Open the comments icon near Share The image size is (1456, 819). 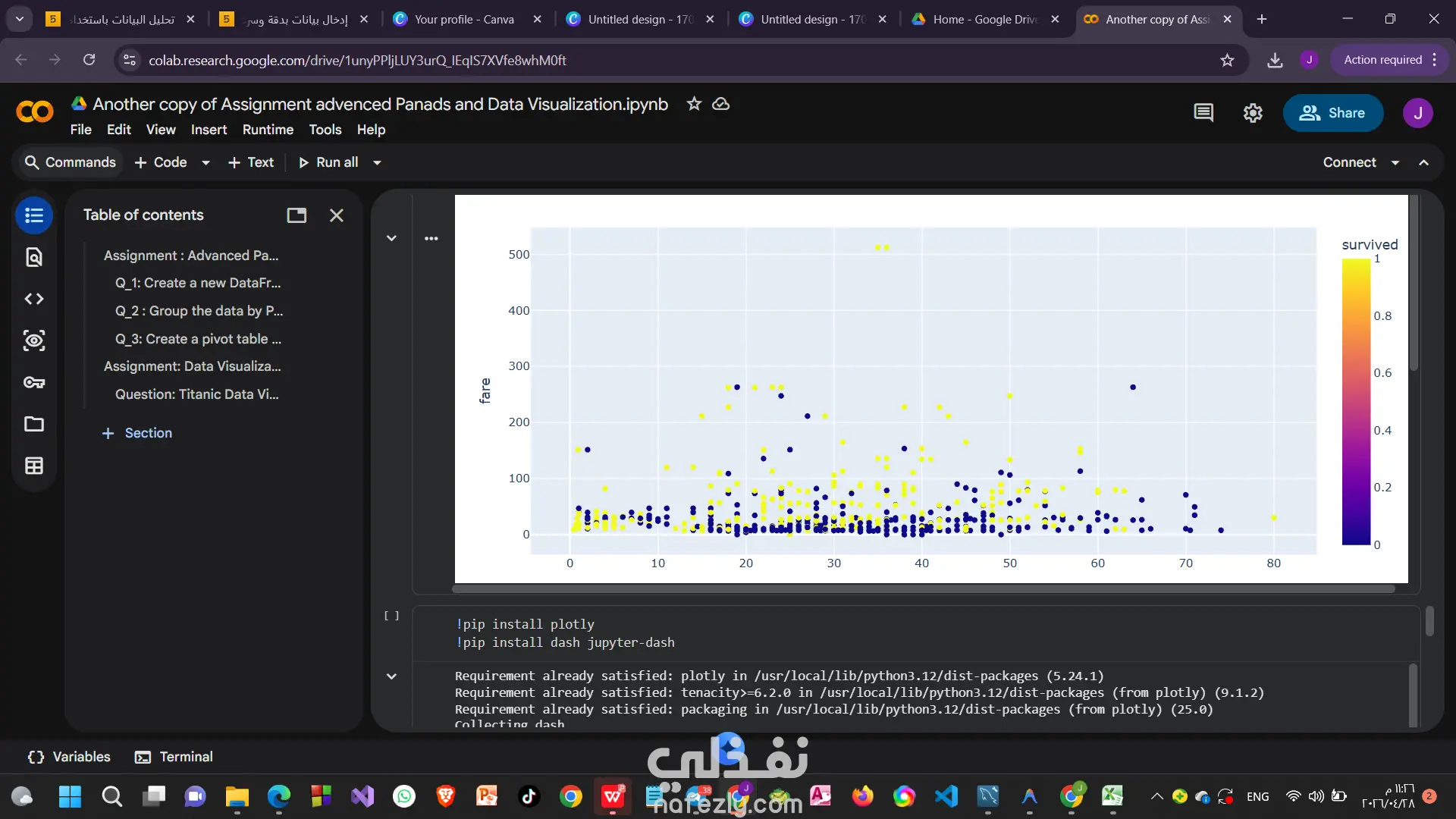pyautogui.click(x=1203, y=113)
